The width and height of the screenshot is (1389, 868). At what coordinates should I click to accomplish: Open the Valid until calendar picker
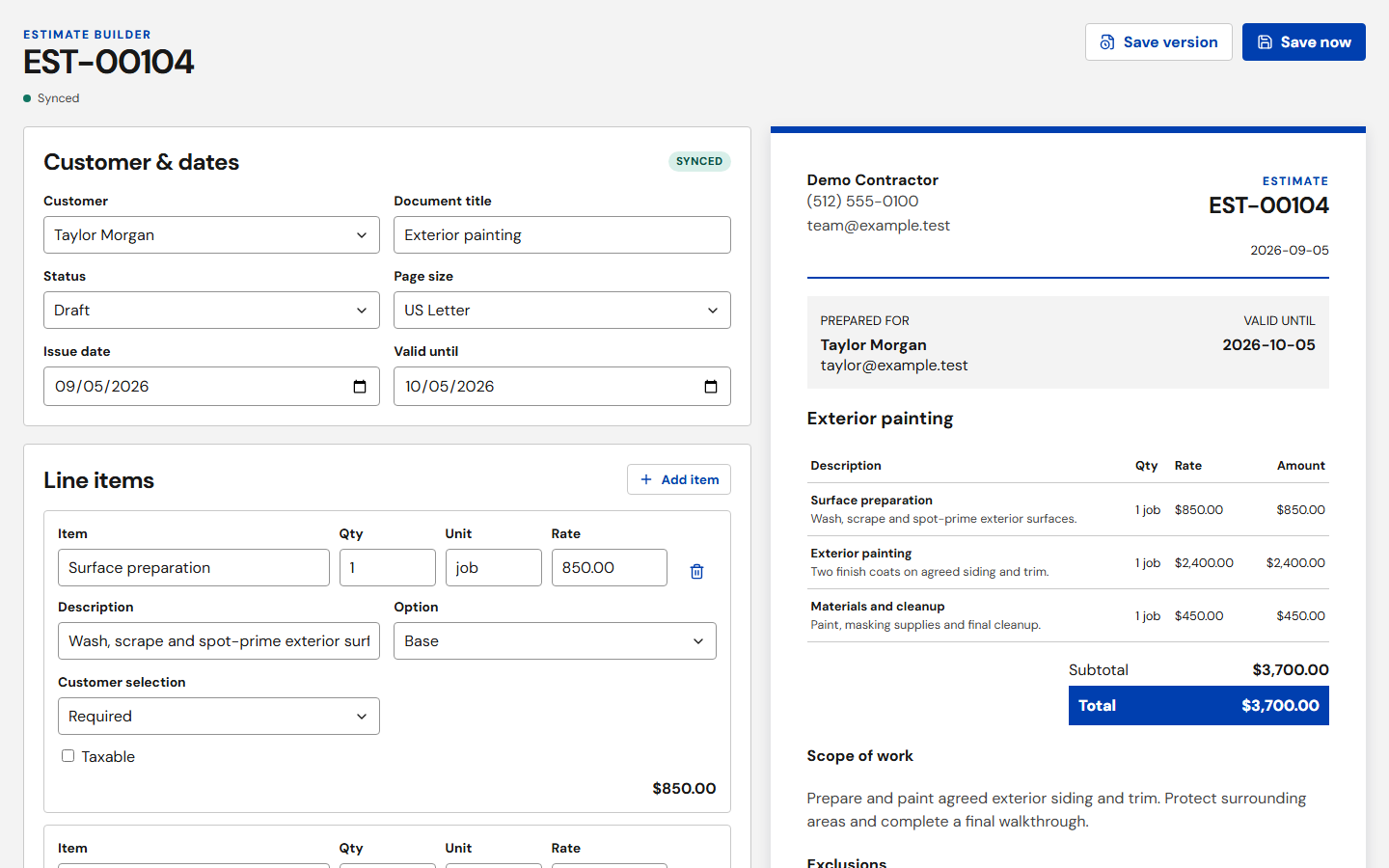pos(711,387)
